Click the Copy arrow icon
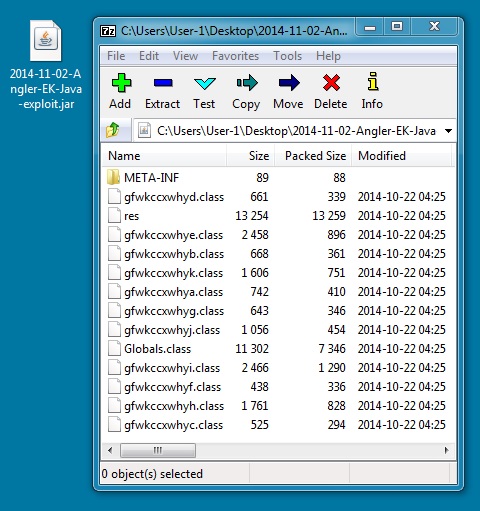This screenshot has height=511, width=480. [247, 83]
